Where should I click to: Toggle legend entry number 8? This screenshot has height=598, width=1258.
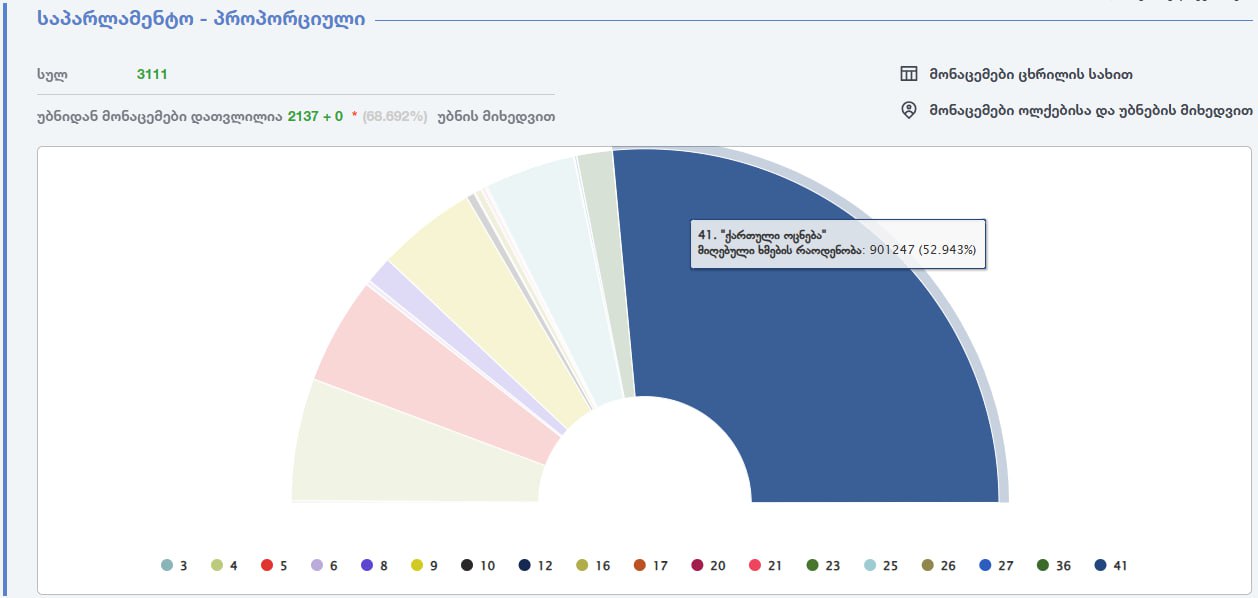(374, 565)
